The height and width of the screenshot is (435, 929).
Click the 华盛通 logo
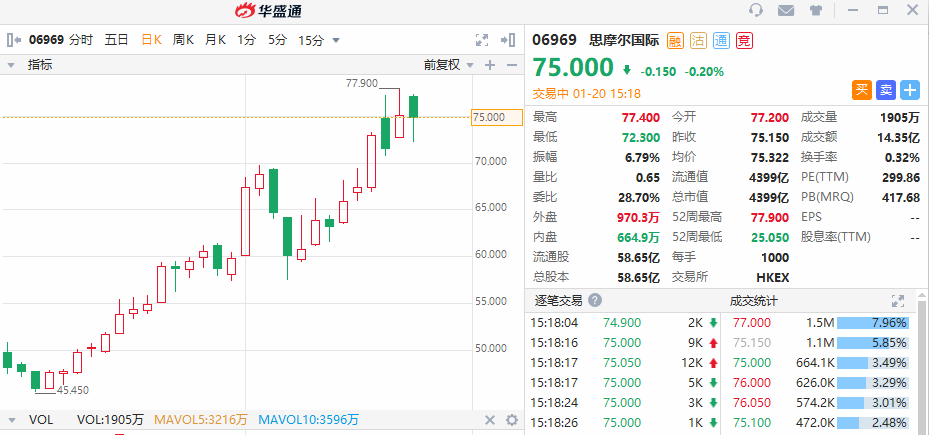pyautogui.click(x=268, y=10)
